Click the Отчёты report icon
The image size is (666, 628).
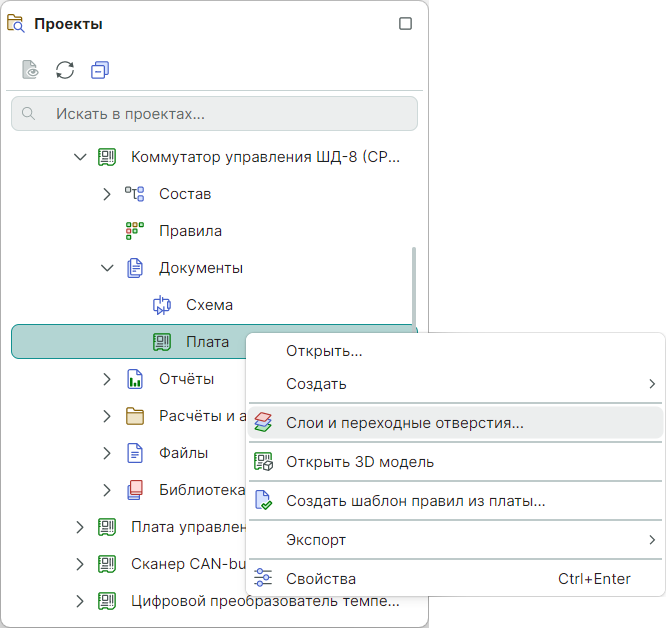point(135,379)
